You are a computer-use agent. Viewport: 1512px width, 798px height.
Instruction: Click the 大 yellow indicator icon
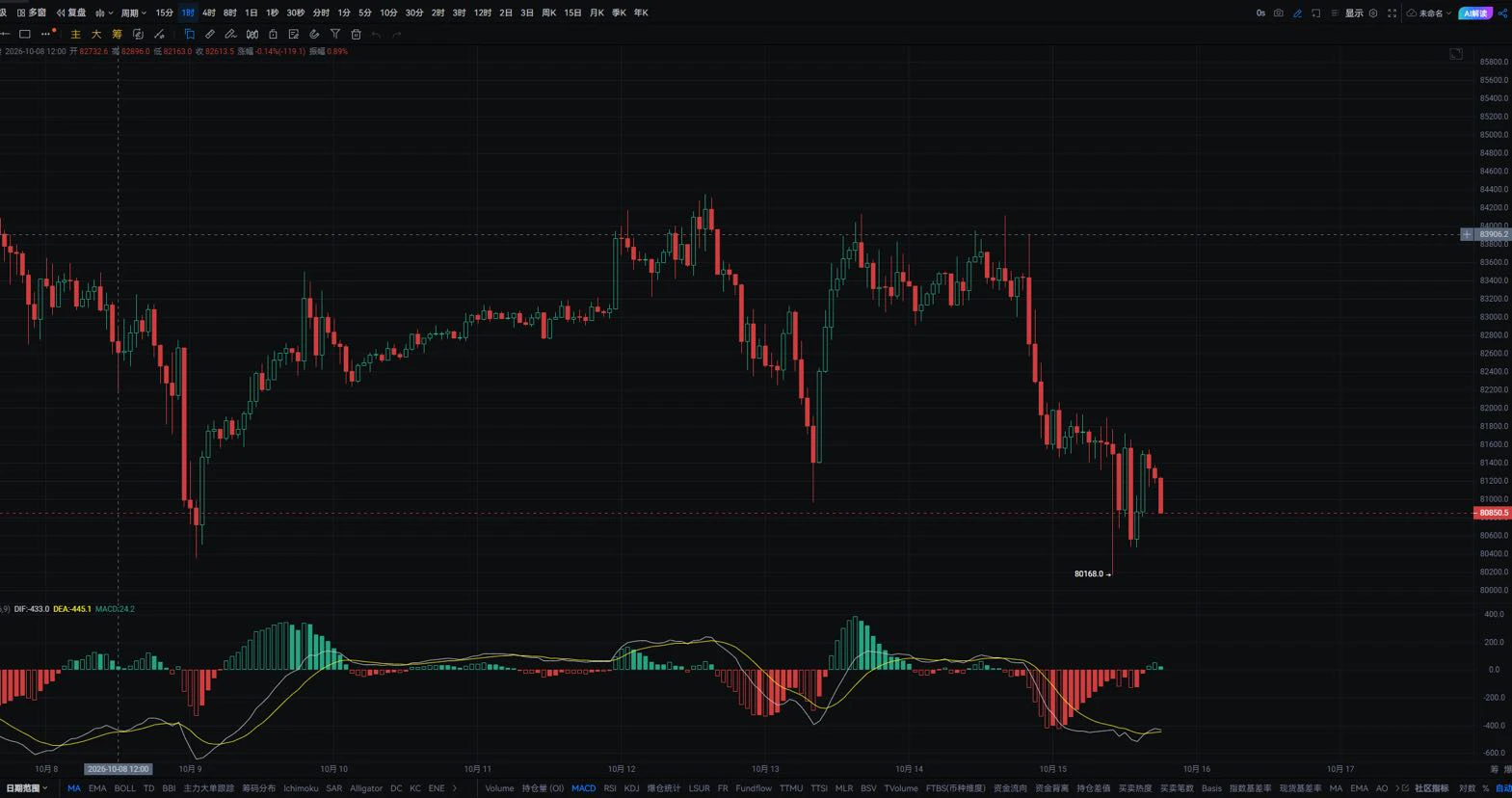[x=96, y=34]
